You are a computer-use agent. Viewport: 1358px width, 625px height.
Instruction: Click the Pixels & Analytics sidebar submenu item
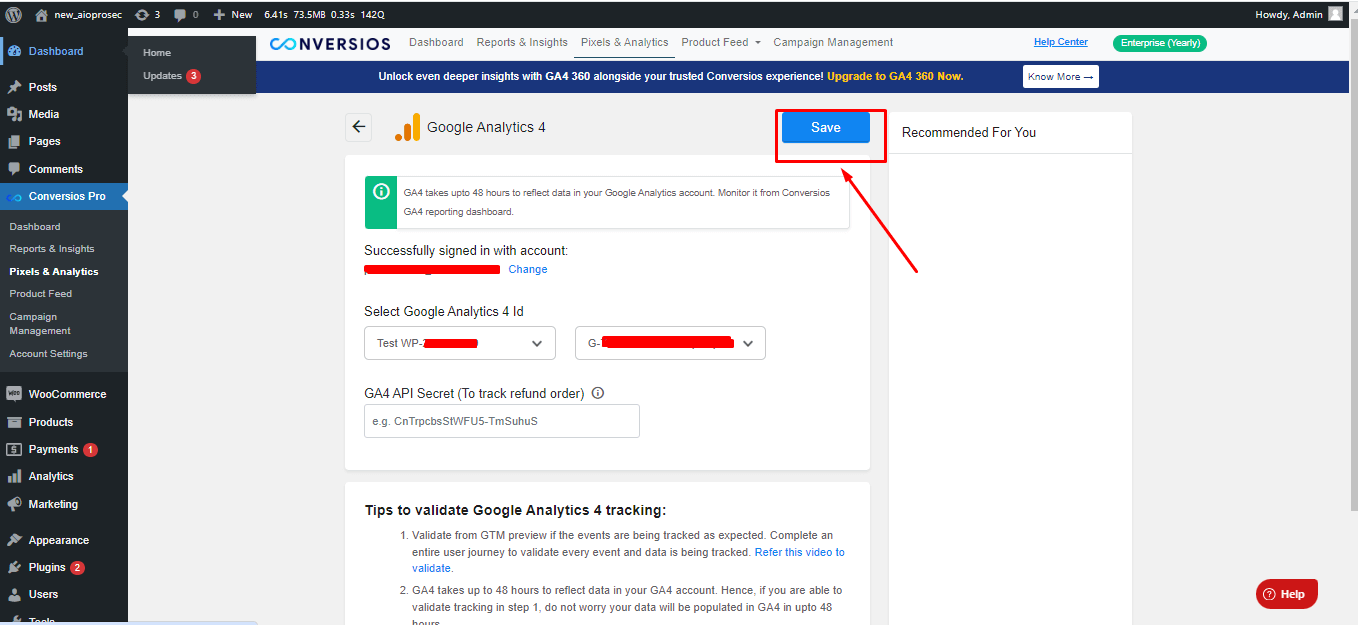tap(54, 272)
